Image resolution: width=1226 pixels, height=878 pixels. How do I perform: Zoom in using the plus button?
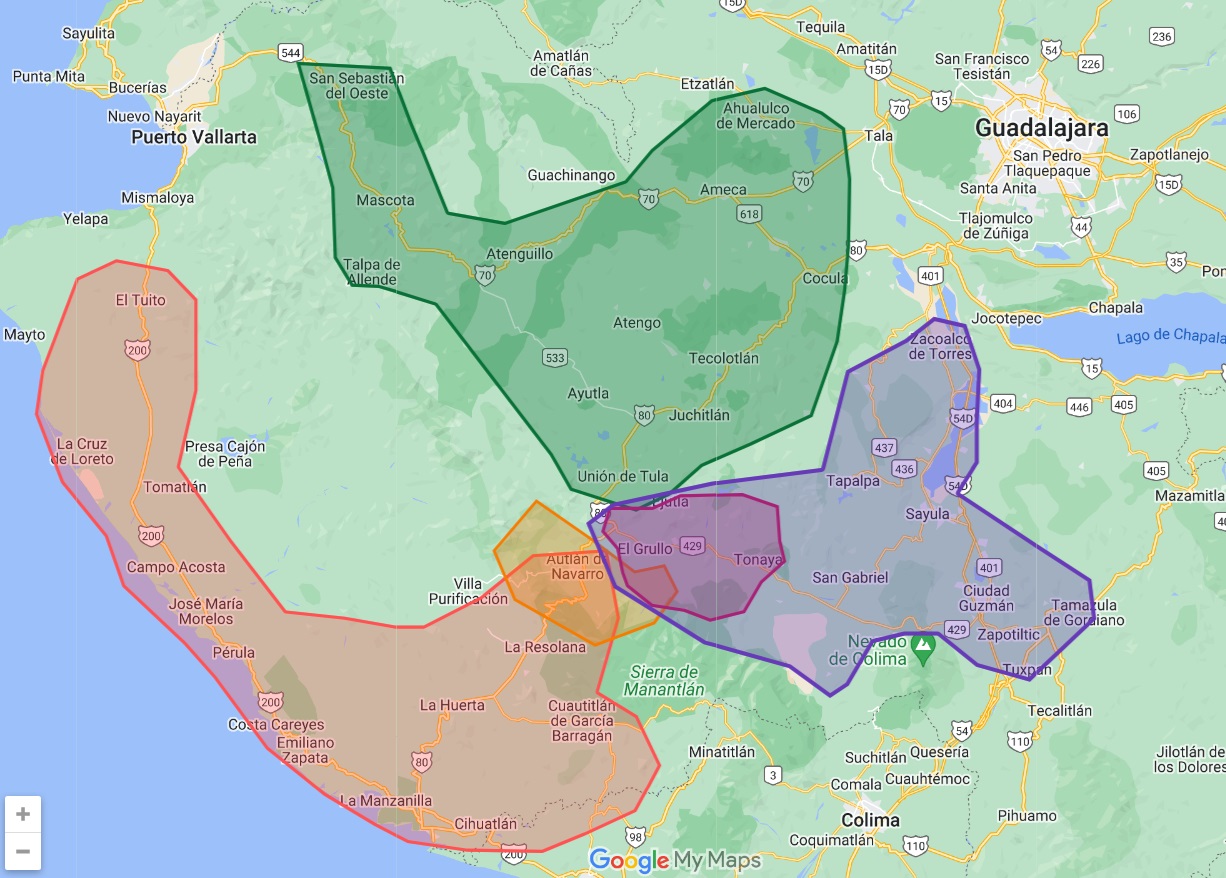[x=23, y=814]
